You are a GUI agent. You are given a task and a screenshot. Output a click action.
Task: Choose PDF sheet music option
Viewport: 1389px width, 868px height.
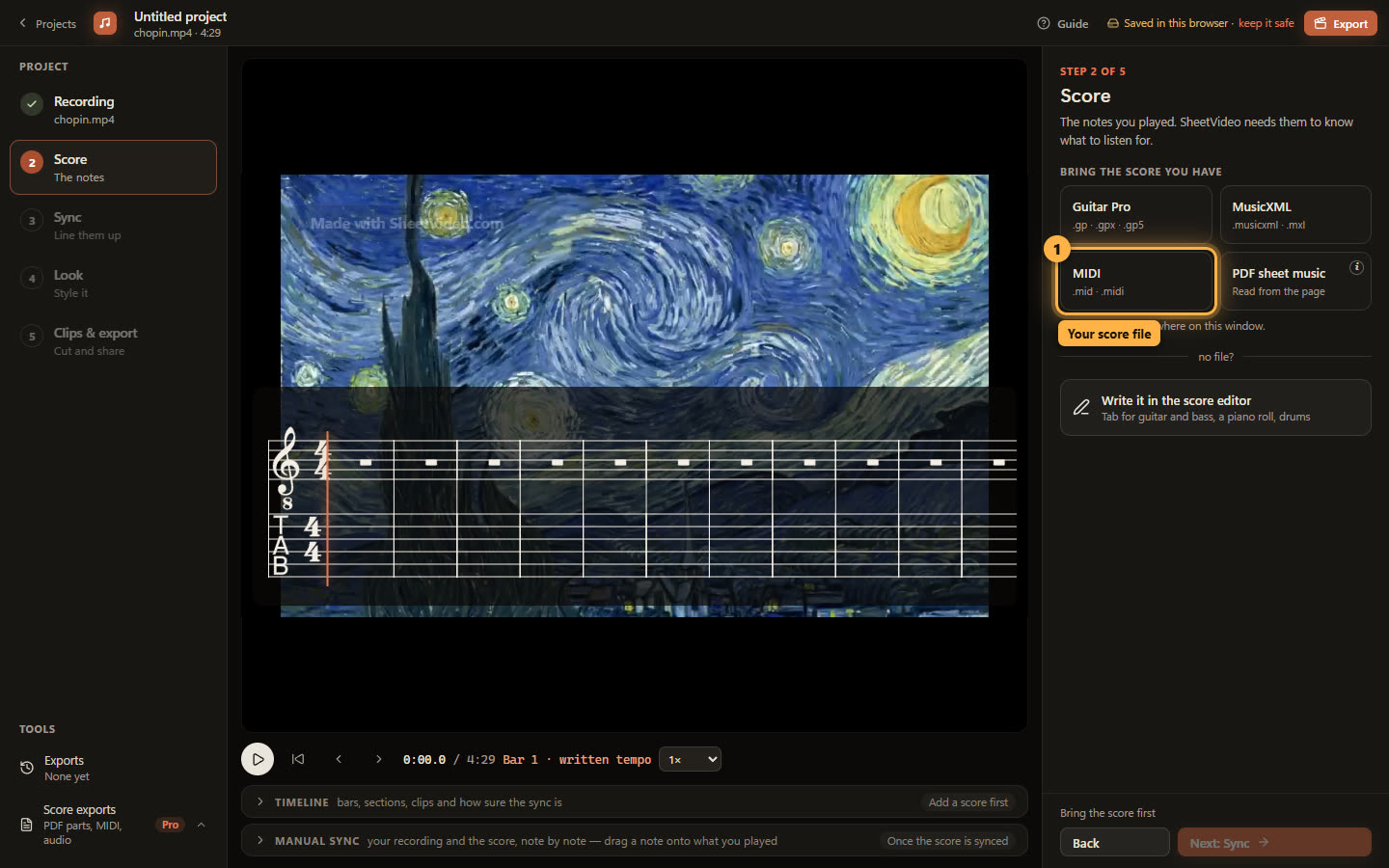click(1295, 282)
